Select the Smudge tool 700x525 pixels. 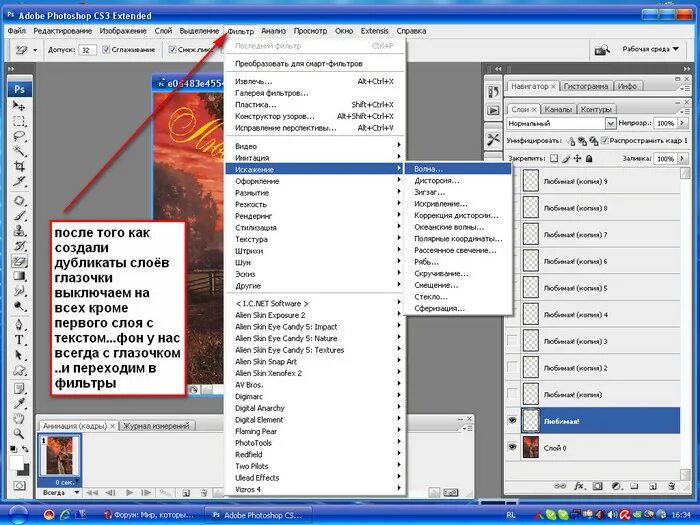point(19,291)
